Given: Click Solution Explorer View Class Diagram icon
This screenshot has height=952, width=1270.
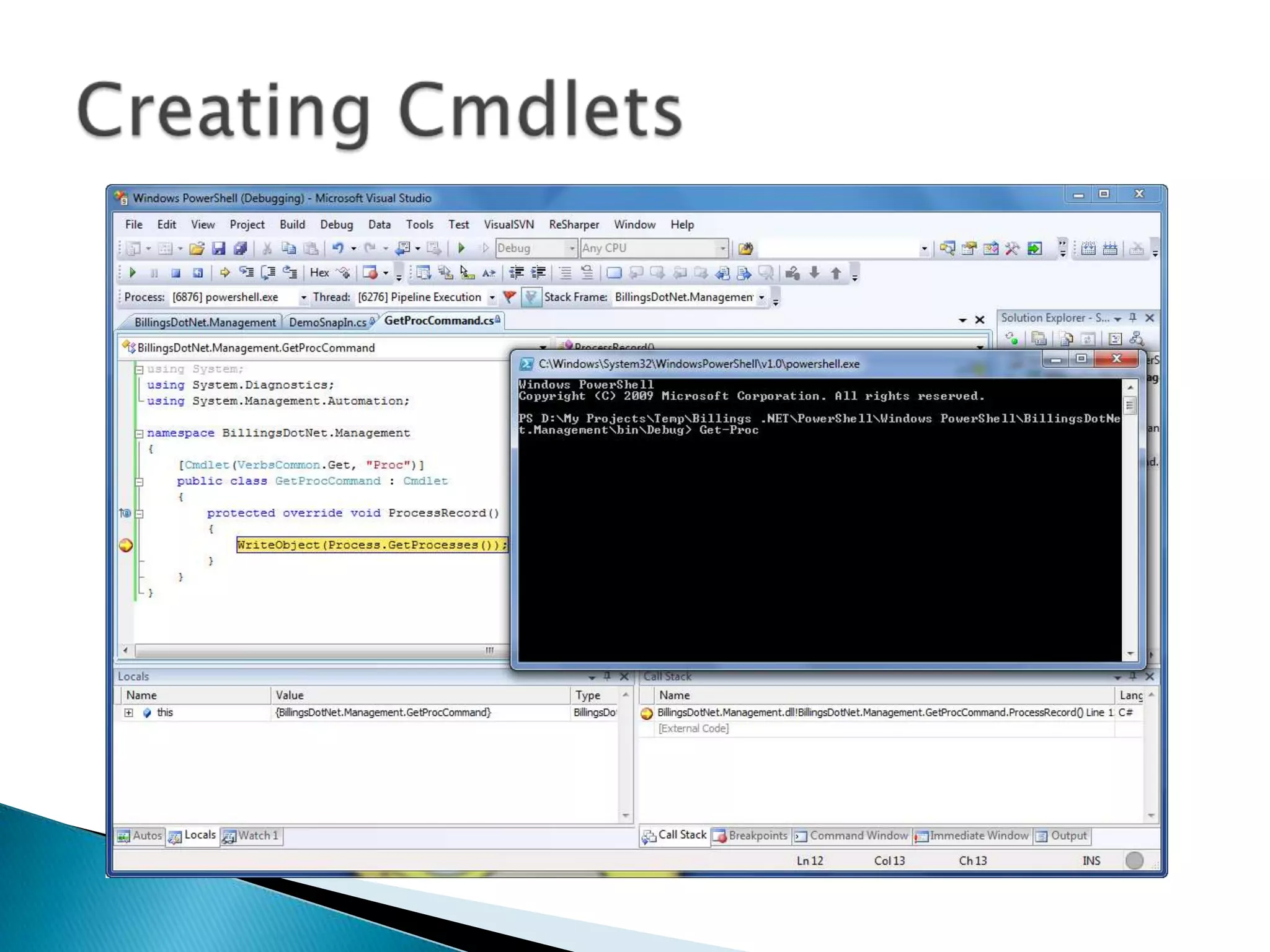Looking at the screenshot, I should pos(1137,339).
